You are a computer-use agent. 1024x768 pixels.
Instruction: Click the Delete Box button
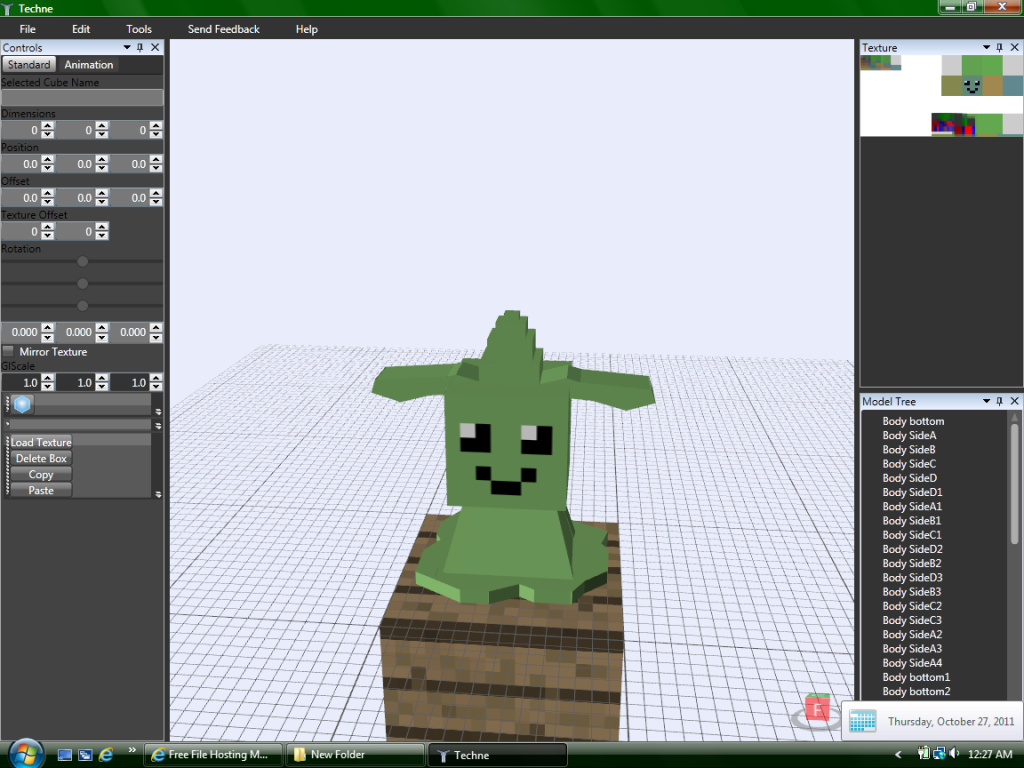click(x=40, y=458)
